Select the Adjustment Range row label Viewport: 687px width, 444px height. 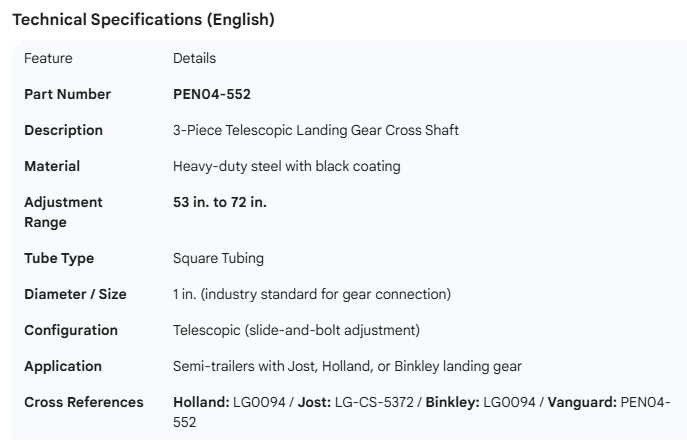(63, 212)
